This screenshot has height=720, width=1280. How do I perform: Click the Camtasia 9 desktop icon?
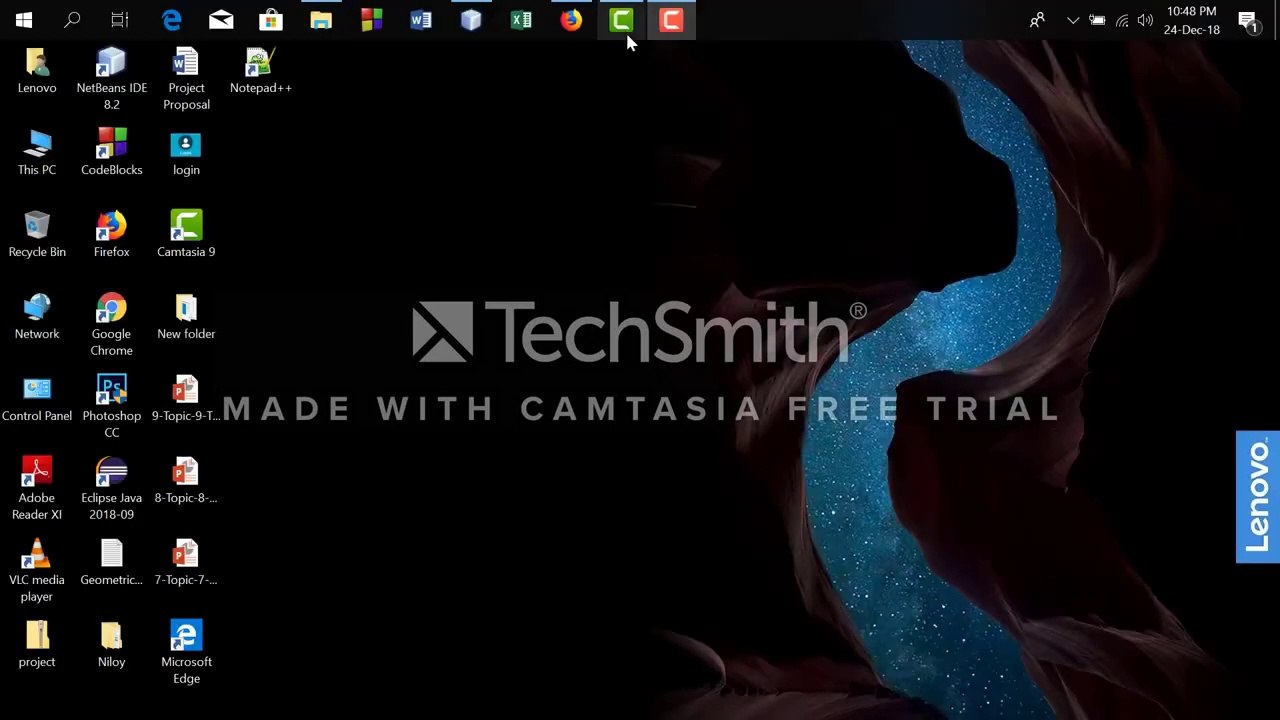coord(186,228)
